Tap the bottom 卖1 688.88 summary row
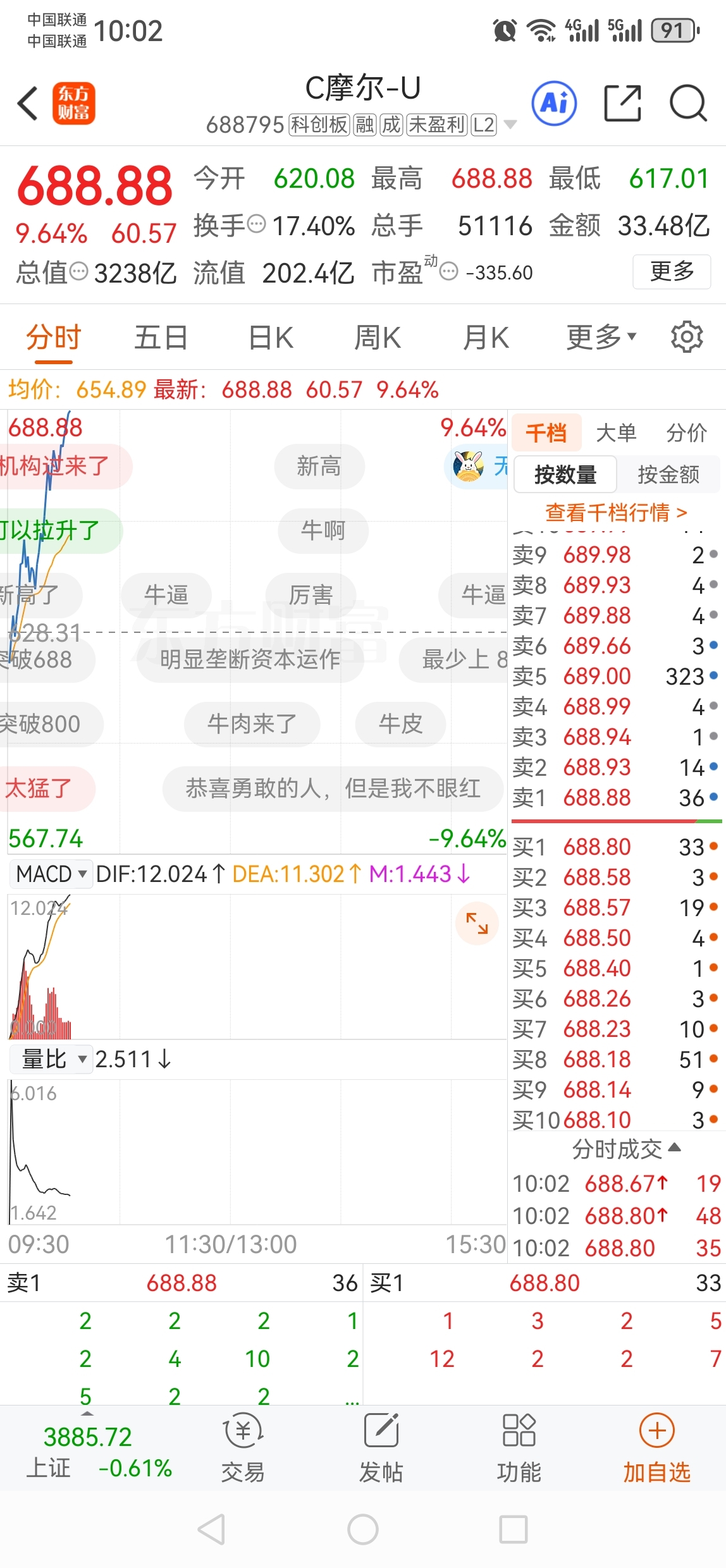Viewport: 726px width, 1568px height. (x=181, y=1283)
